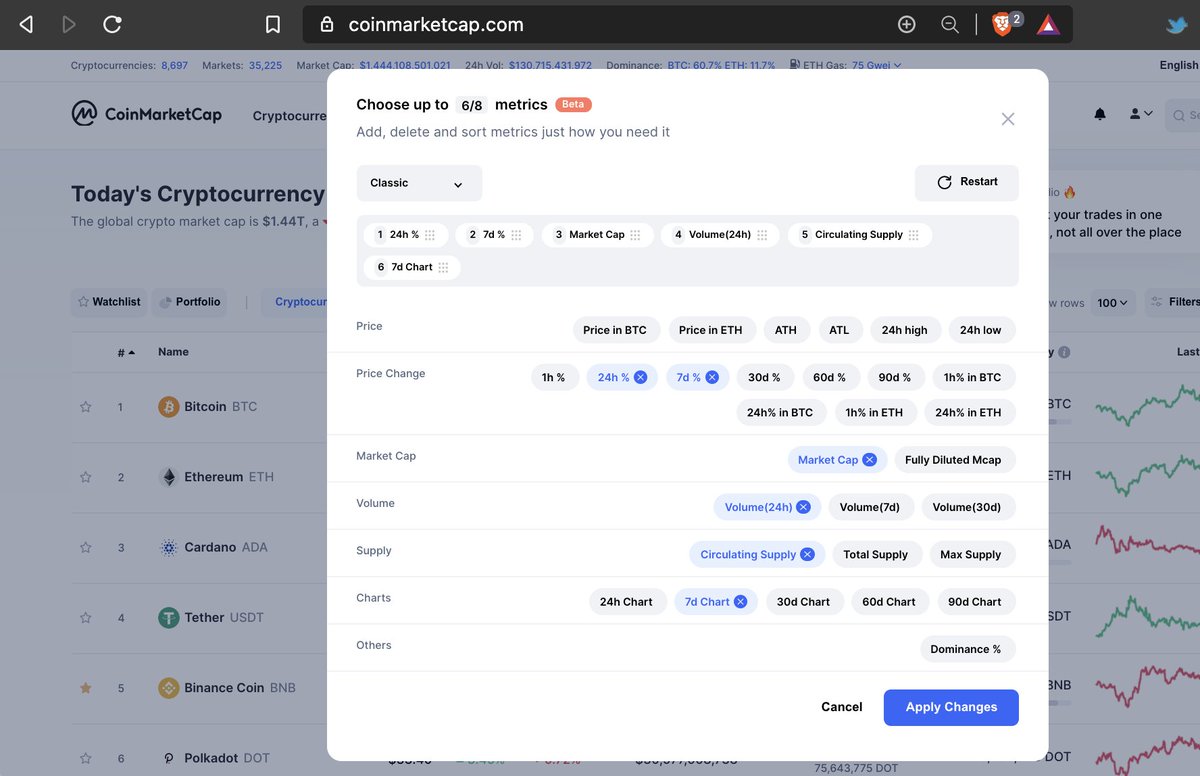Screen dimensions: 1200x776
Task: Click the Tether coin logo
Action: 169,617
